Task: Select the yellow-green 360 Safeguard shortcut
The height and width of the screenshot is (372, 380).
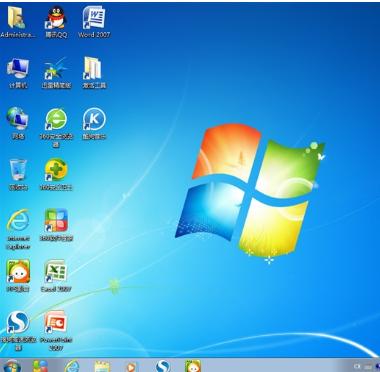Action: click(56, 174)
